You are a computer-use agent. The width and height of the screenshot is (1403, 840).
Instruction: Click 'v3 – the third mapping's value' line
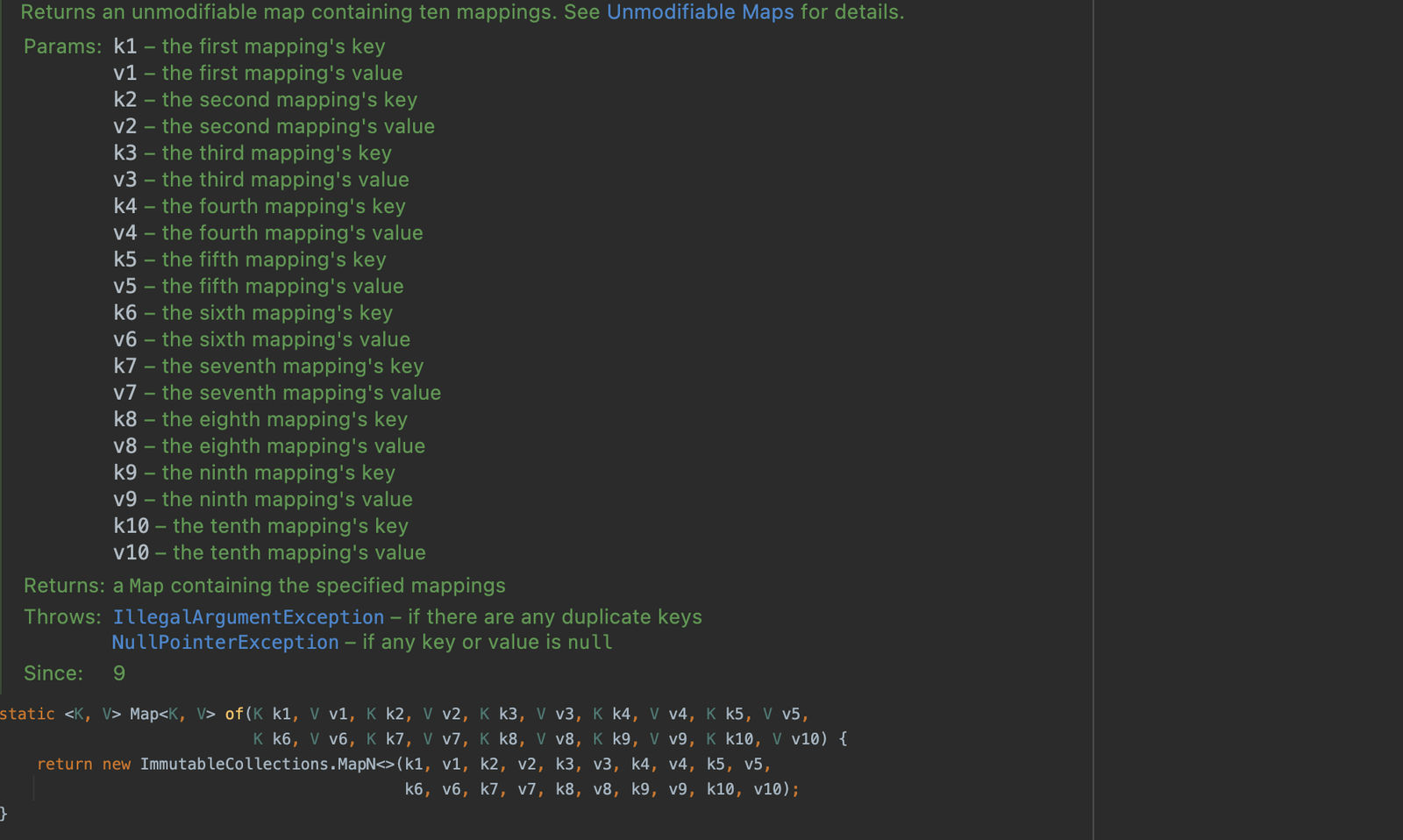pyautogui.click(x=261, y=180)
